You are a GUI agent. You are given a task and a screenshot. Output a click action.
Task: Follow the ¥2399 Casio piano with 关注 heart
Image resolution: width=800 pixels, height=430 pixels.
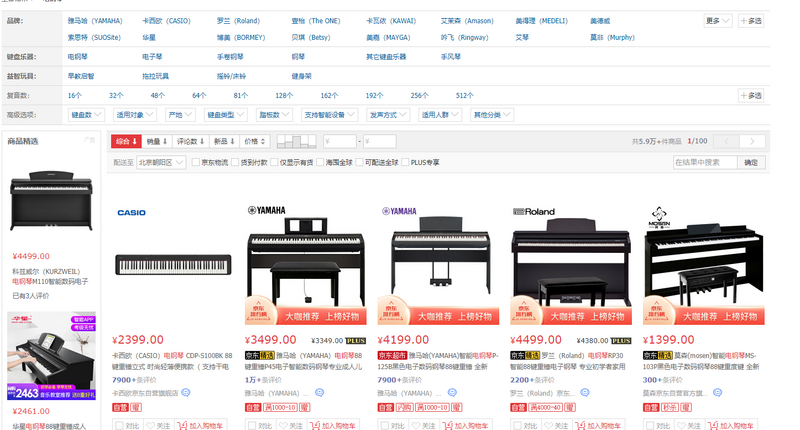click(x=158, y=425)
